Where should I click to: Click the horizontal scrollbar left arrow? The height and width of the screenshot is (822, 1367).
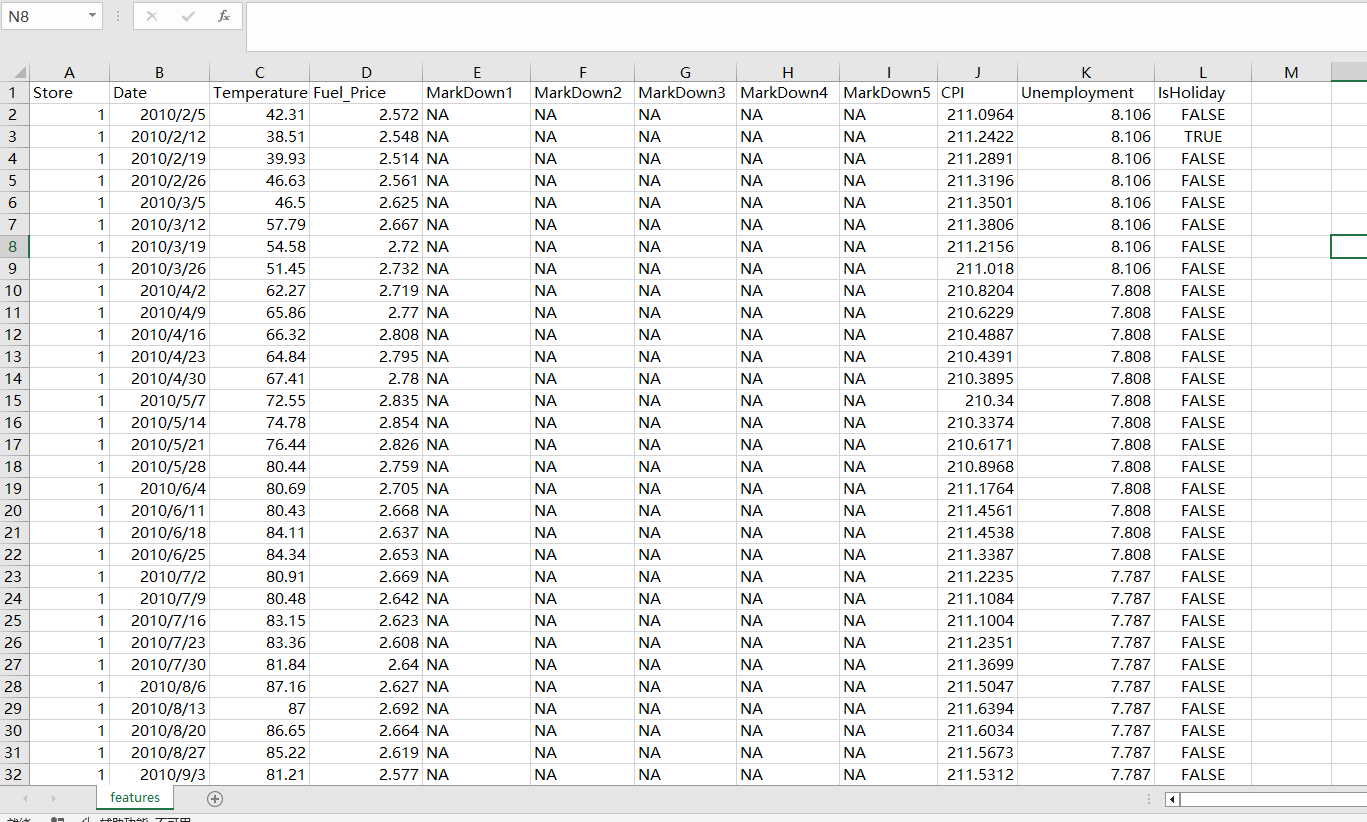click(x=1174, y=800)
